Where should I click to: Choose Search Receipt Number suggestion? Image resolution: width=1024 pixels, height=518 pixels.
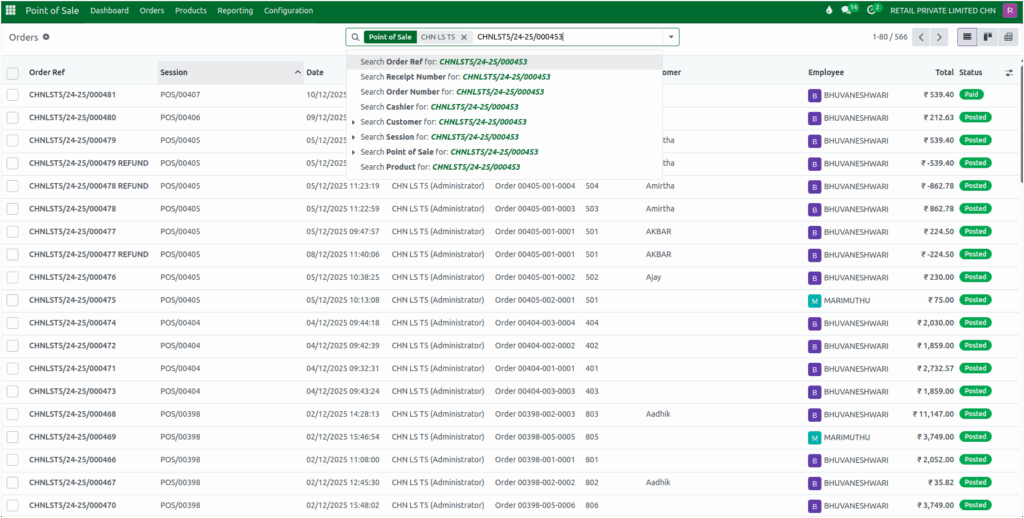point(504,77)
